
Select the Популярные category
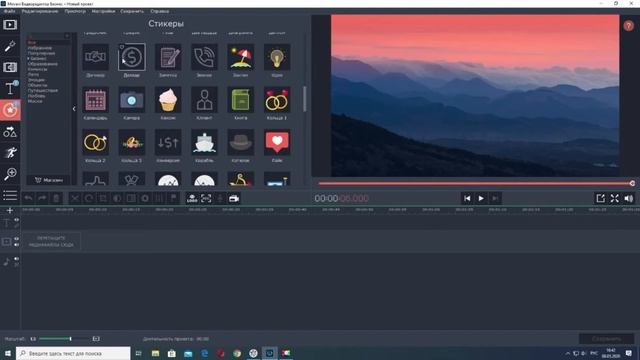[41, 53]
